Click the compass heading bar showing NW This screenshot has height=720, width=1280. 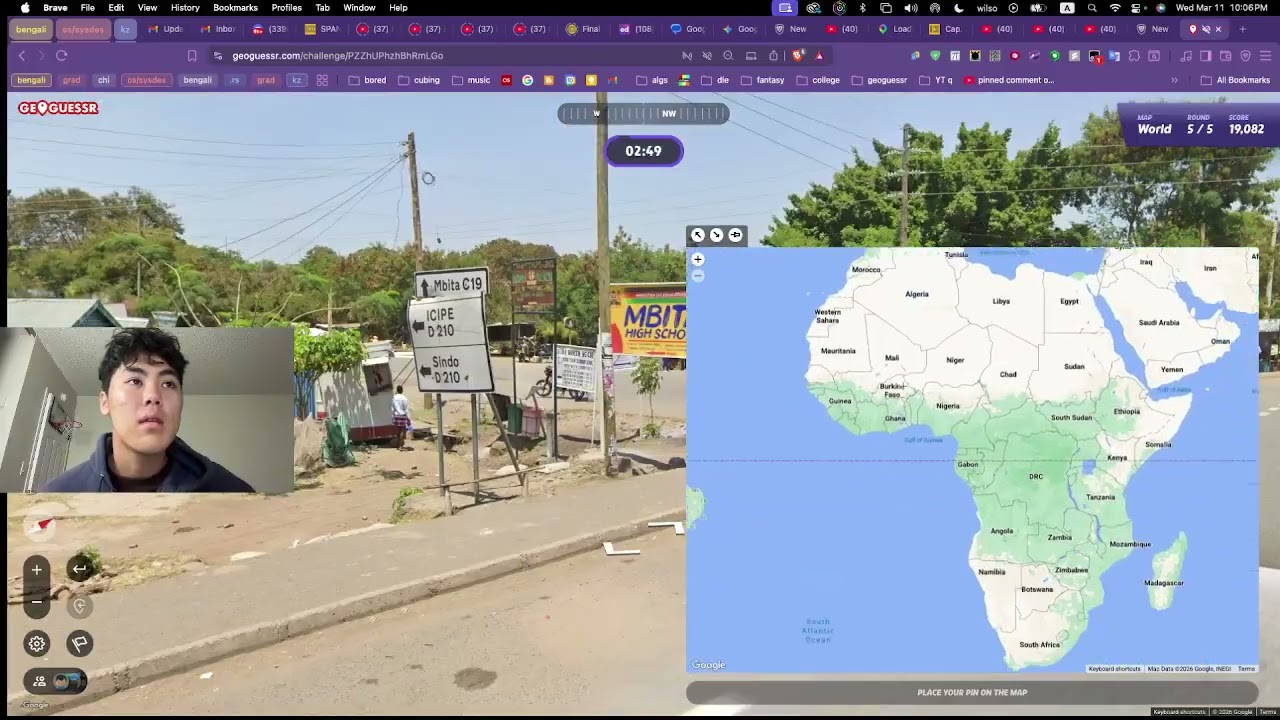643,113
